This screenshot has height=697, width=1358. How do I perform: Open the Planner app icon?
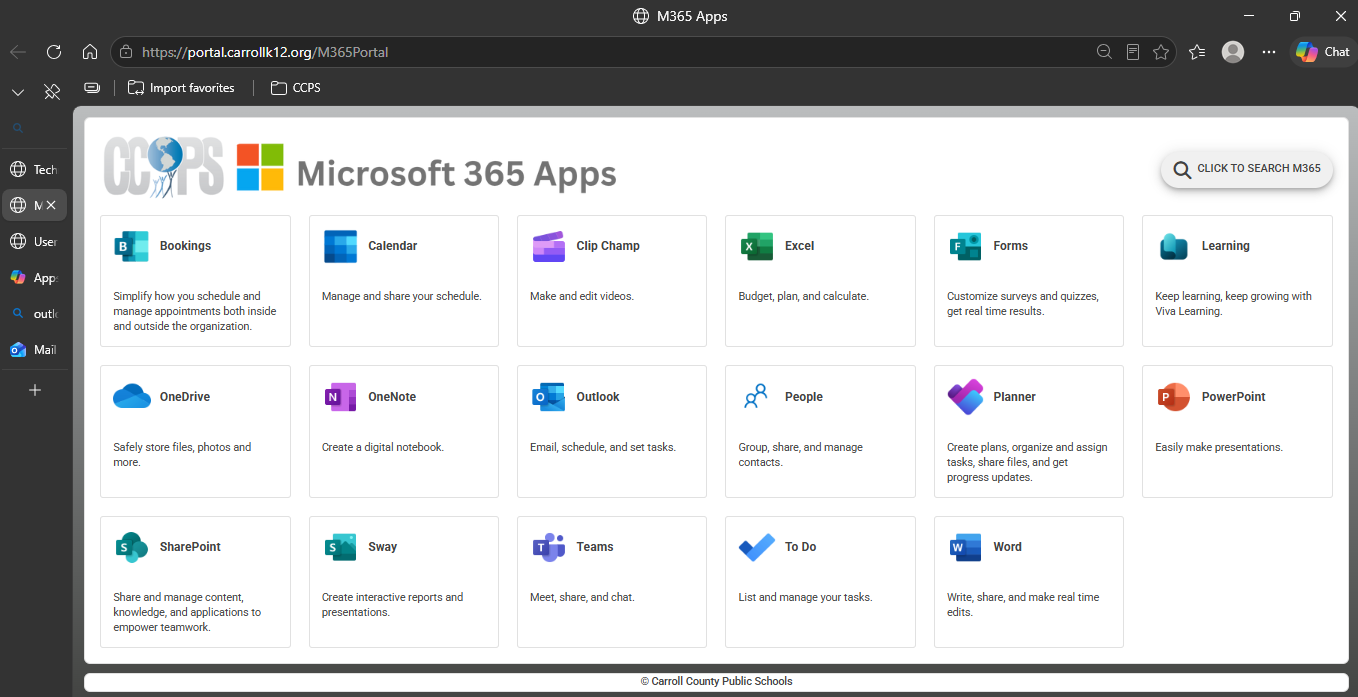(965, 397)
